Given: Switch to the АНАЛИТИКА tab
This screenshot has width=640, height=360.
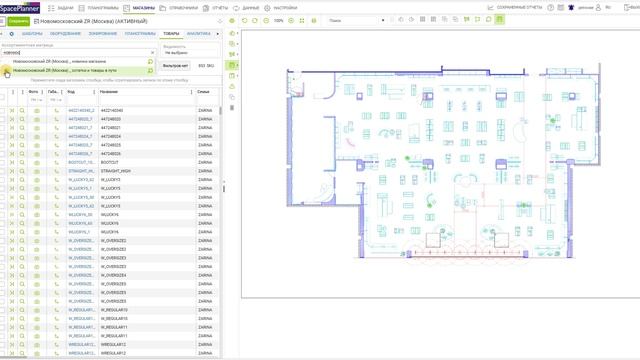Looking at the screenshot, I should pos(199,33).
